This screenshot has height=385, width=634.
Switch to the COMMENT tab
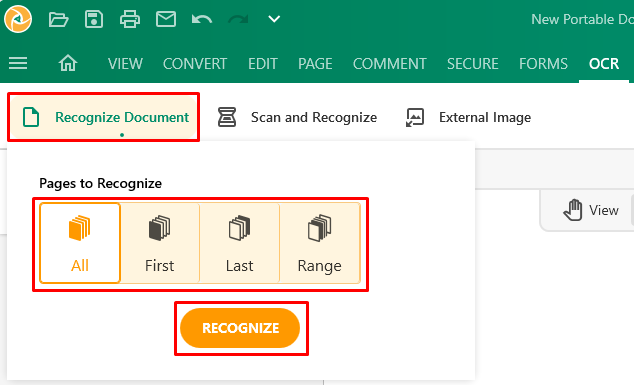pos(389,63)
